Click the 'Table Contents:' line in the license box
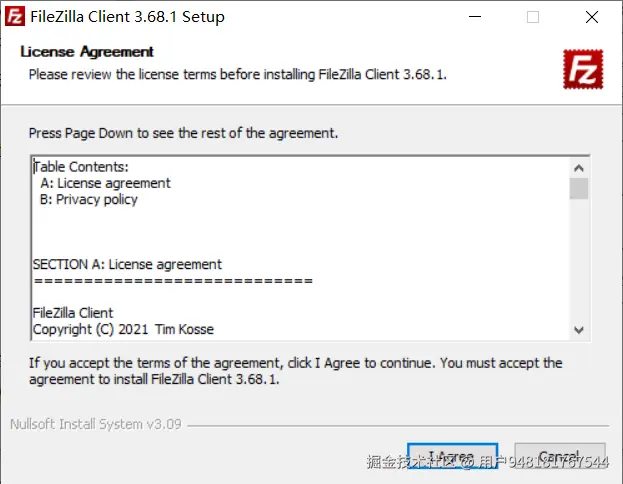Viewport: 623px width, 484px height. 82,167
